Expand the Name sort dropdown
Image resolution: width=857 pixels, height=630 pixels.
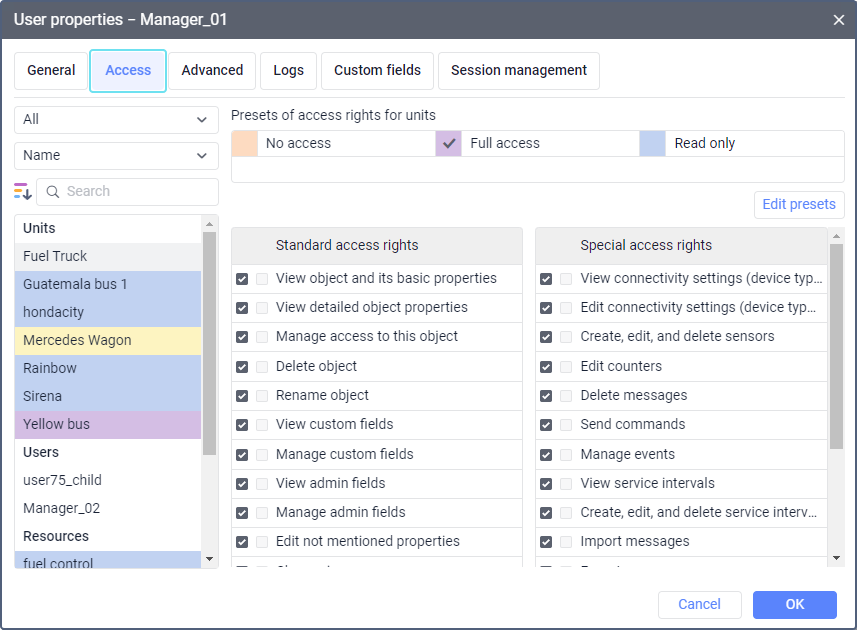116,155
